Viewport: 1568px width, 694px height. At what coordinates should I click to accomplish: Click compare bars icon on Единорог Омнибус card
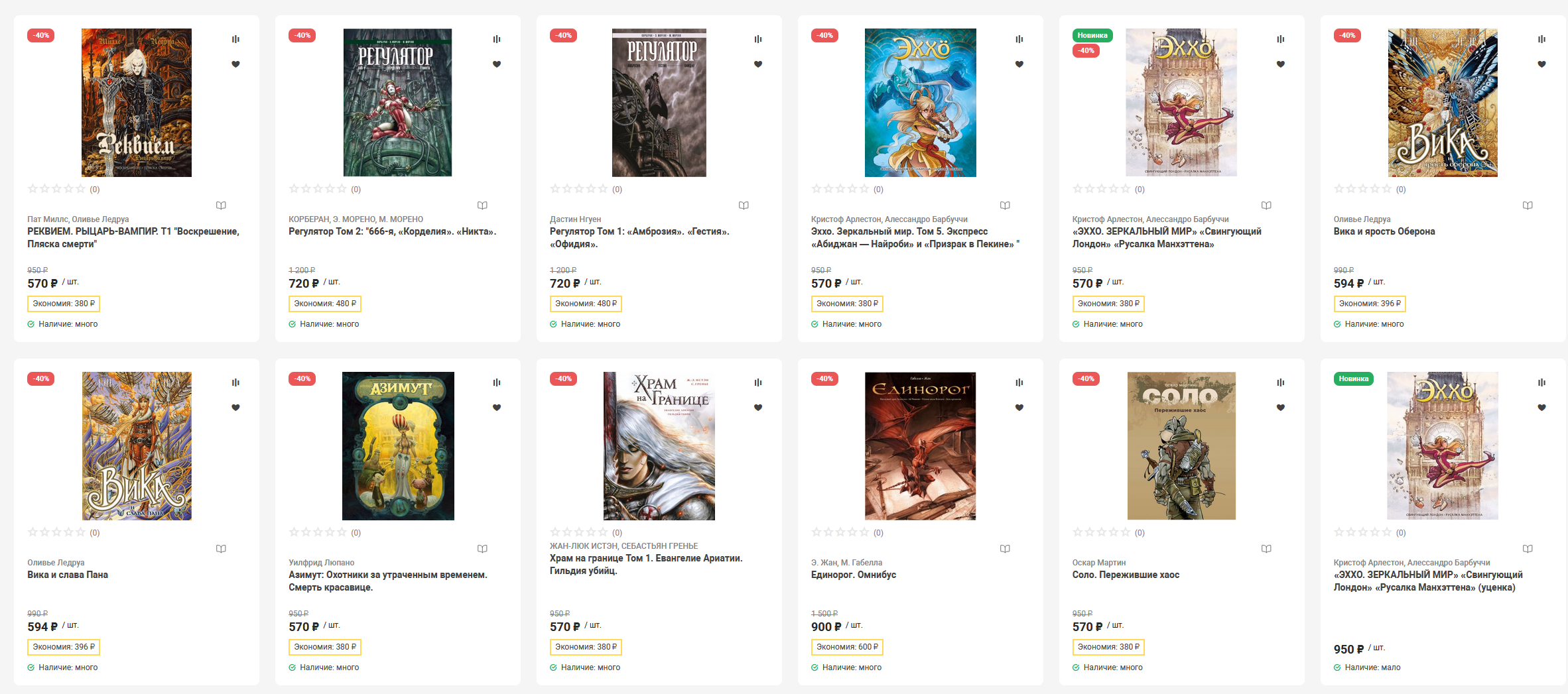[x=1019, y=382]
